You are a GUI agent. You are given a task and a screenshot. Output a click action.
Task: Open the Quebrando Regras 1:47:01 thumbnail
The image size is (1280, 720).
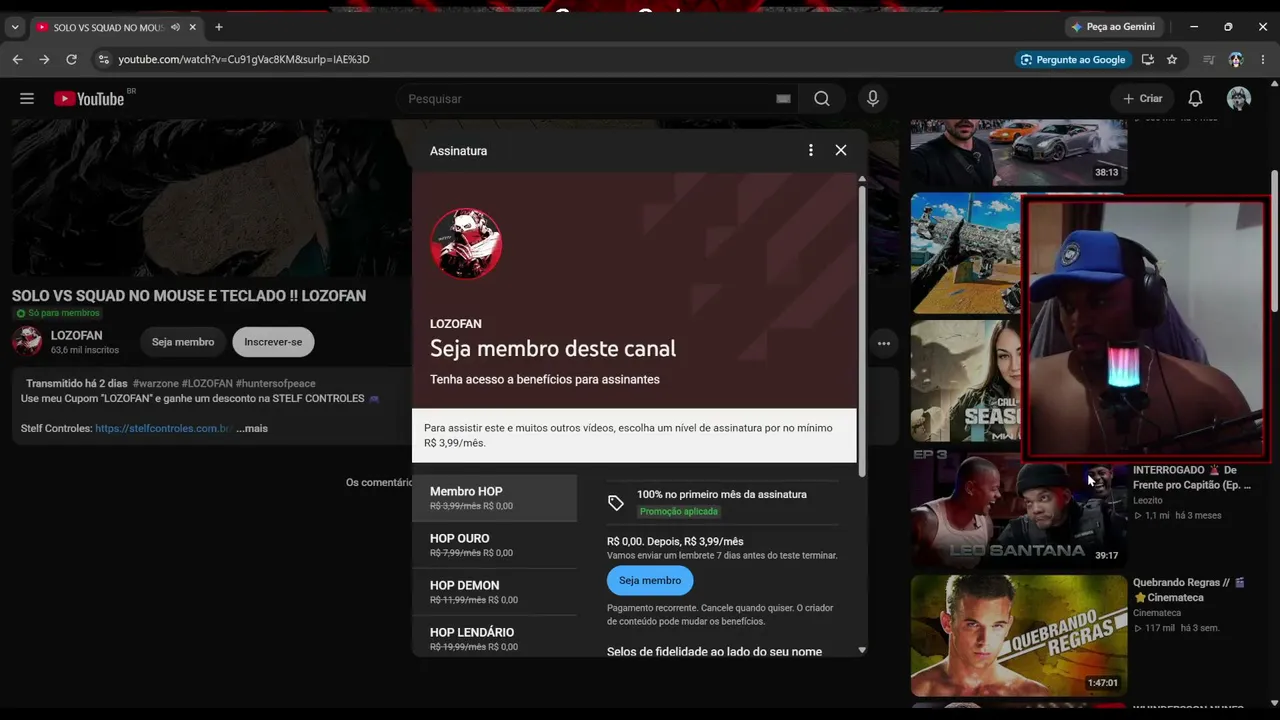(1019, 635)
